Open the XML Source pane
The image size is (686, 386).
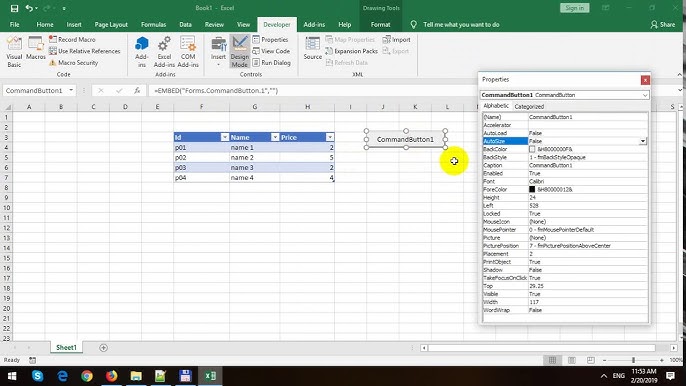tap(312, 48)
